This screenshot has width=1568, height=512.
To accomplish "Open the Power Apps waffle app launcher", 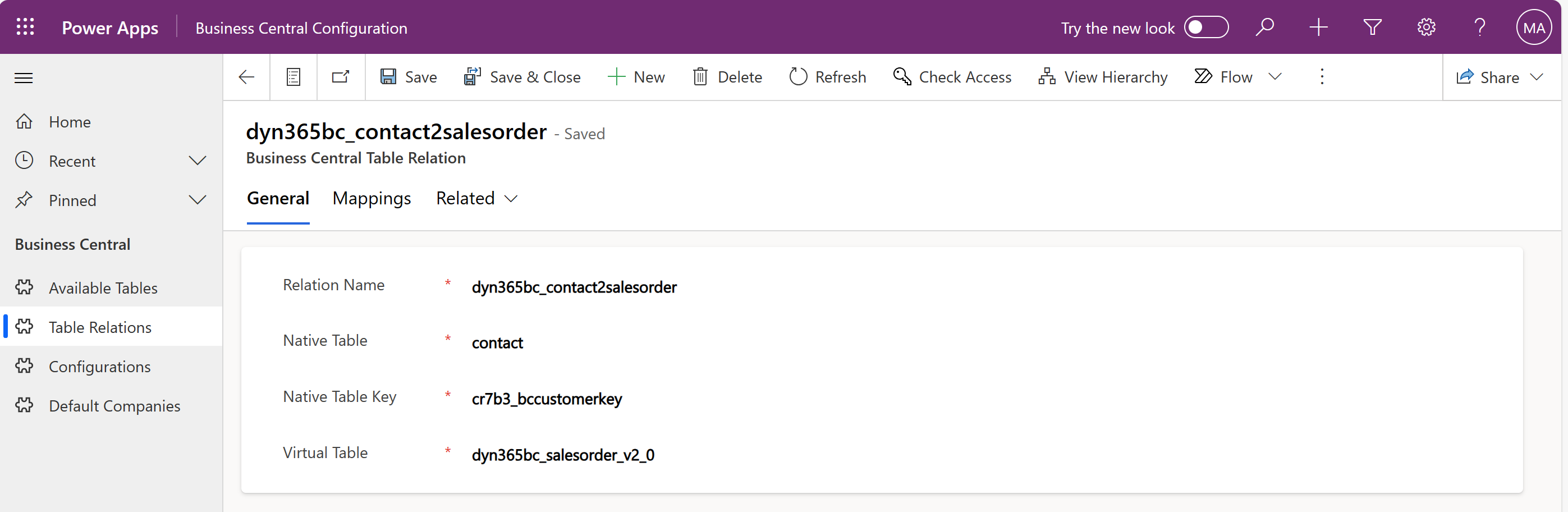I will tap(25, 27).
